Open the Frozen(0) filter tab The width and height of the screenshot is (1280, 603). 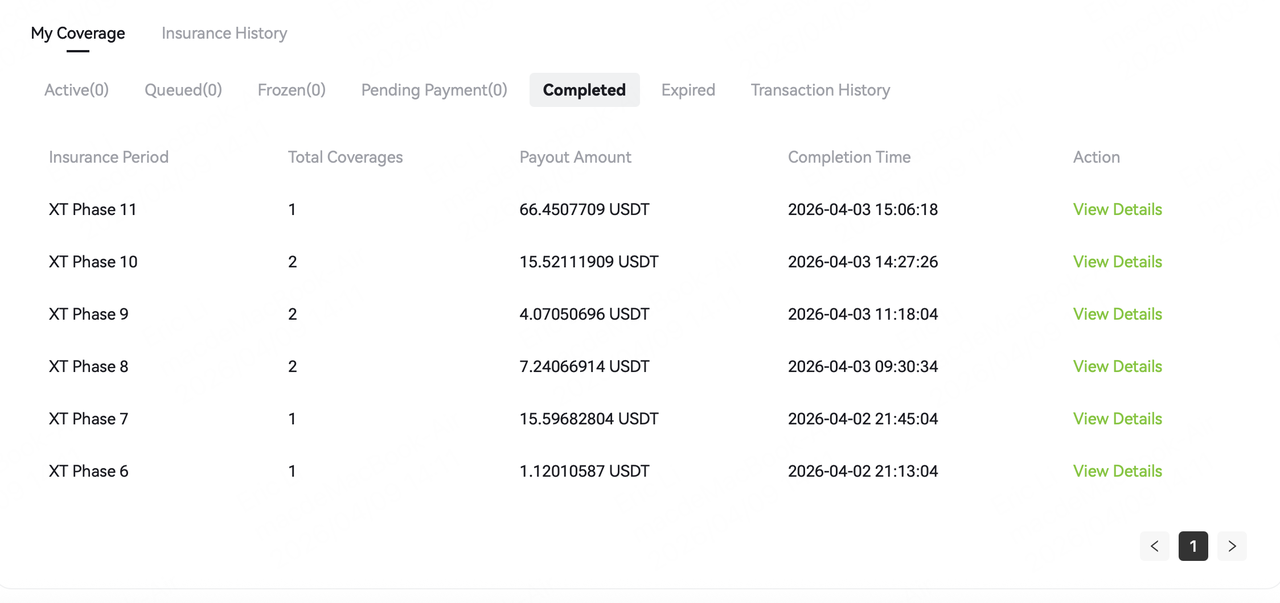point(291,90)
